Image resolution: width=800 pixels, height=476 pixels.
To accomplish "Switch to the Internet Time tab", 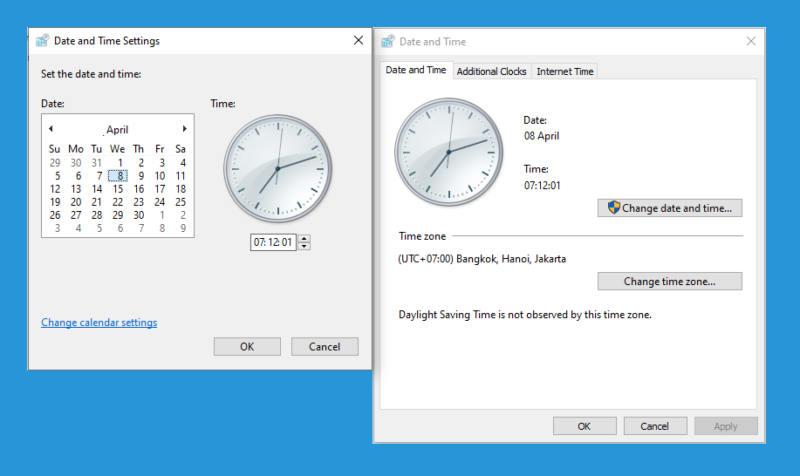I will pyautogui.click(x=565, y=71).
